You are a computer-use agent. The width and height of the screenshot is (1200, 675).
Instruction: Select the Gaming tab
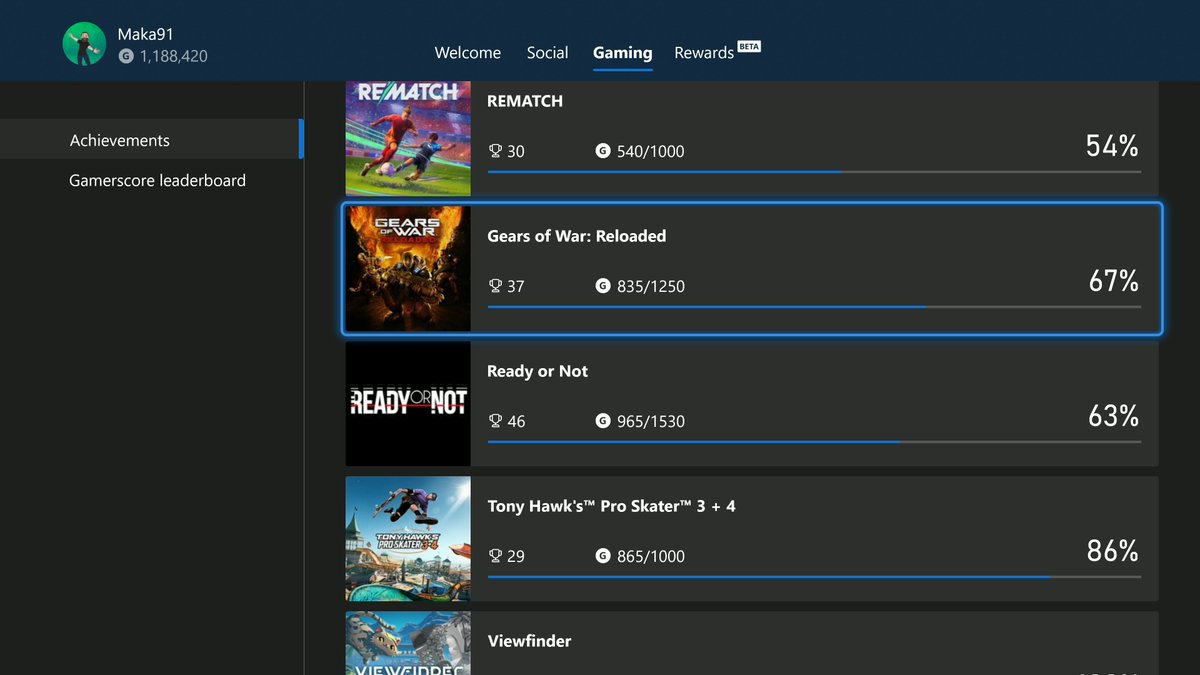(622, 53)
